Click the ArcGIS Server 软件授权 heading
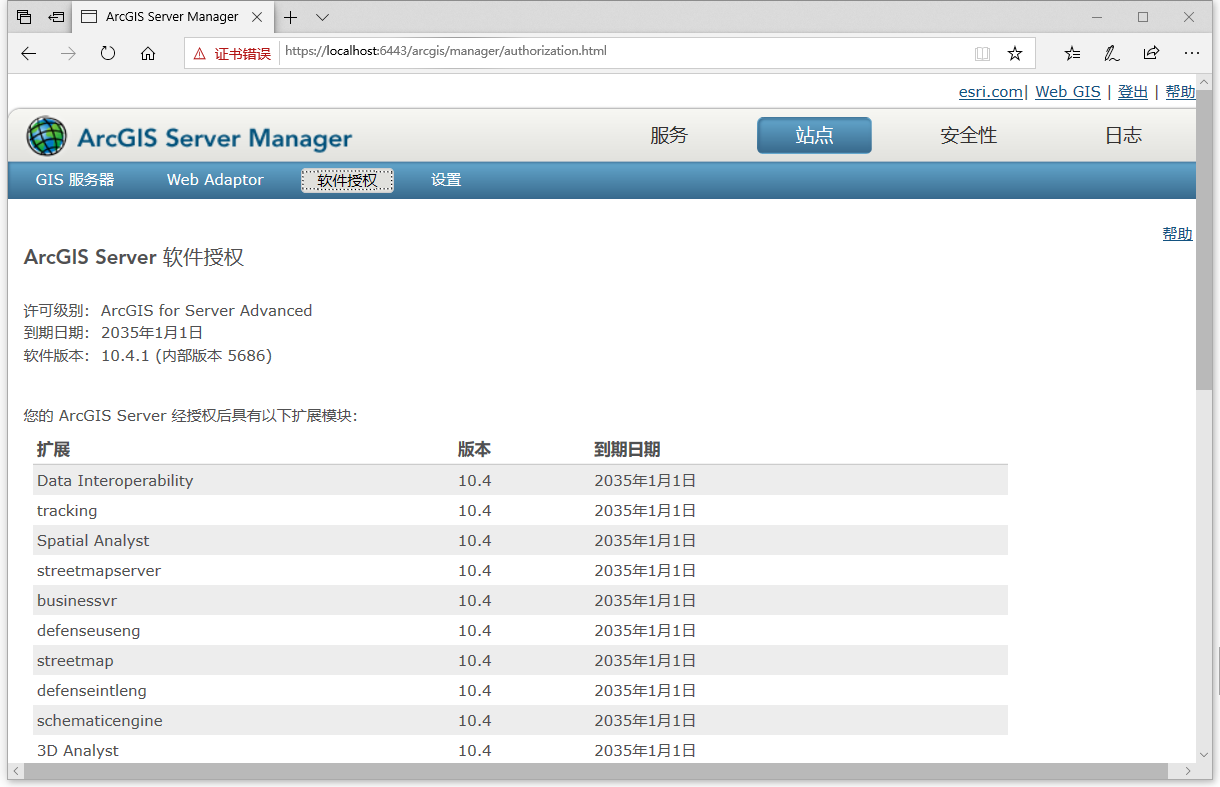Screen dimensions: 1220x787 pyautogui.click(x=134, y=257)
